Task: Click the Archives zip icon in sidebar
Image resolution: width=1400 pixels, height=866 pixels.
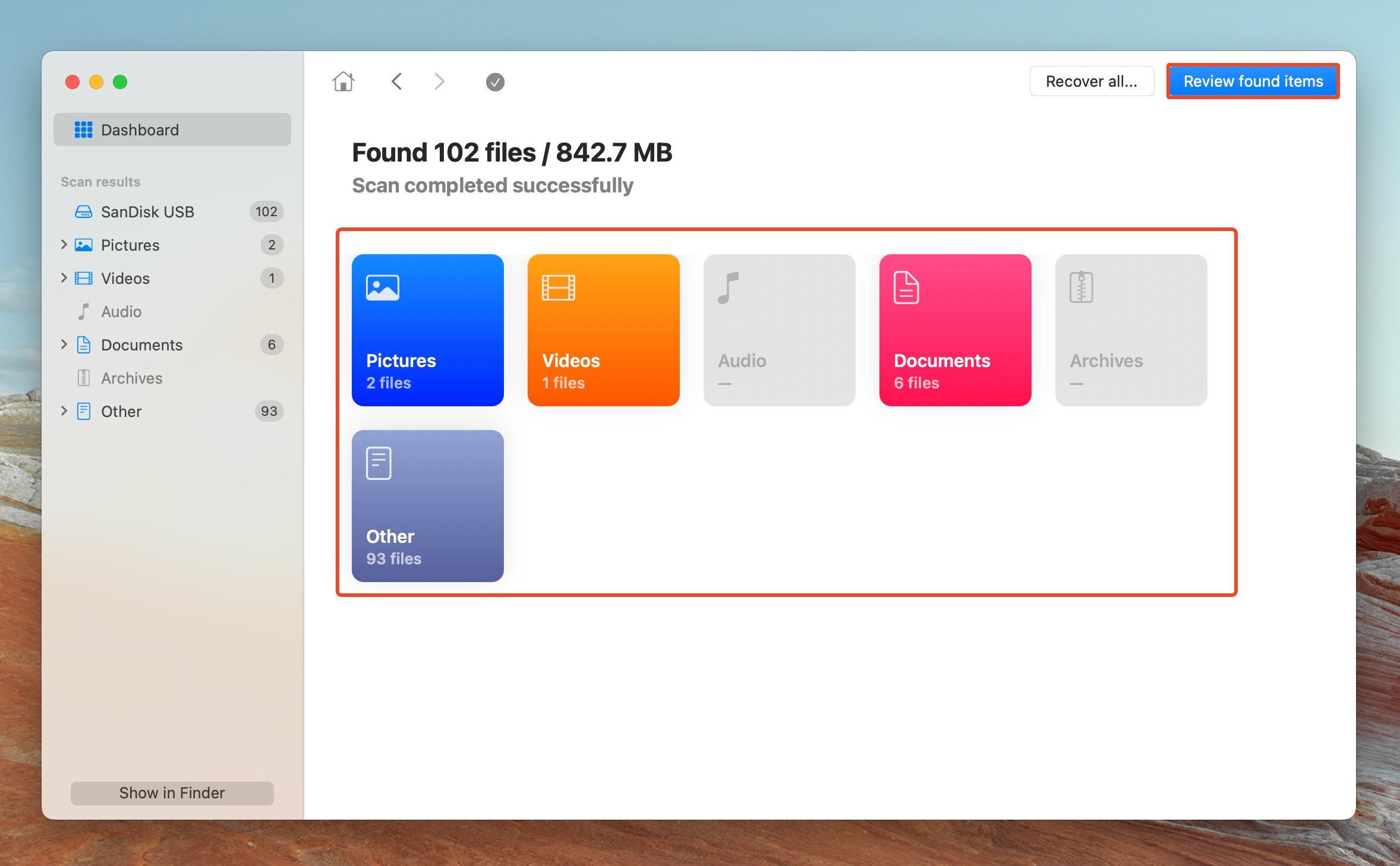Action: pos(84,378)
